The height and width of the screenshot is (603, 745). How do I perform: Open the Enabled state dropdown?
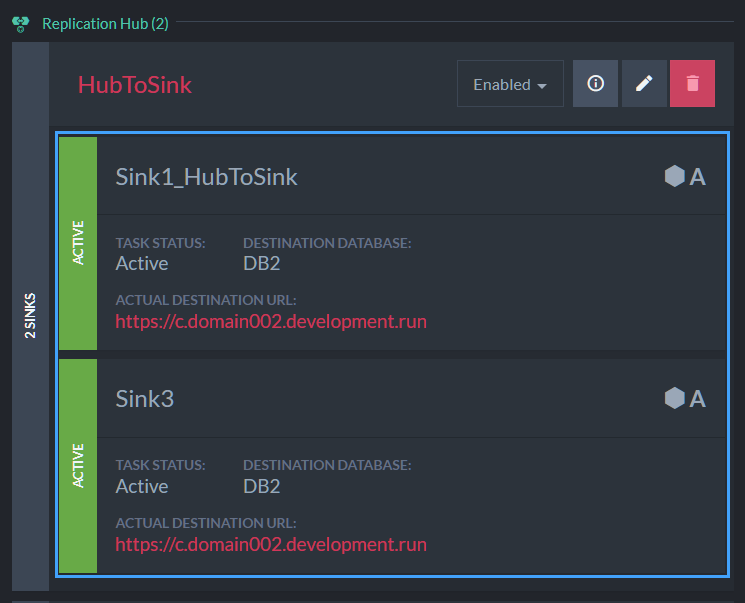tap(510, 84)
